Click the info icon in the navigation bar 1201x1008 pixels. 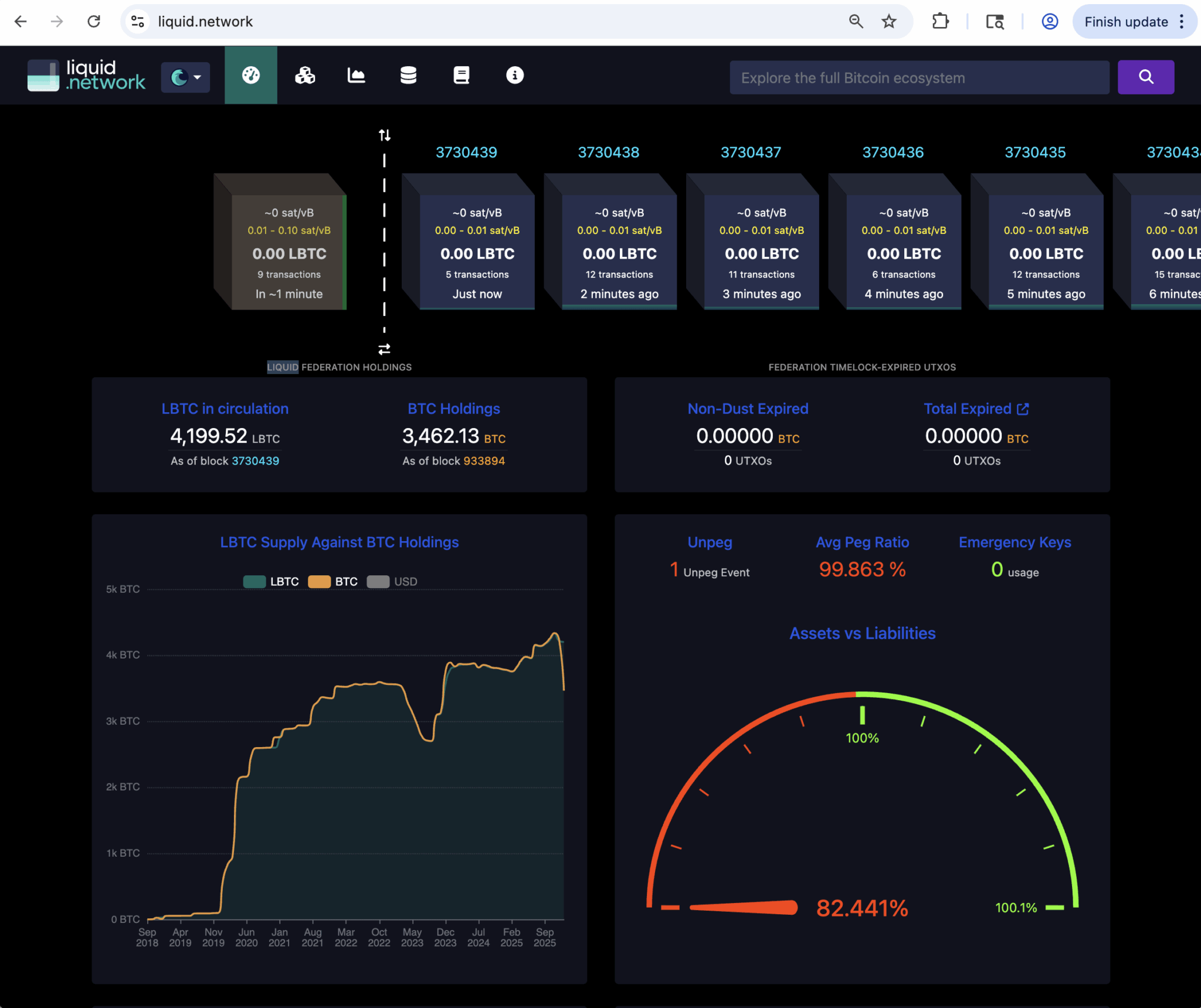coord(514,75)
